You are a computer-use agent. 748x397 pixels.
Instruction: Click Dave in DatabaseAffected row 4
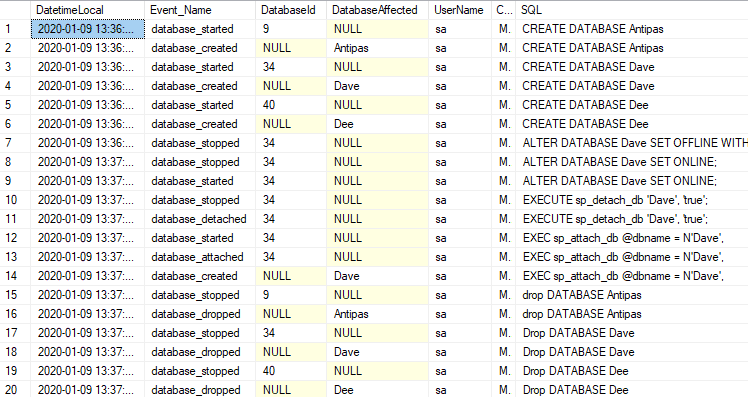pyautogui.click(x=377, y=86)
